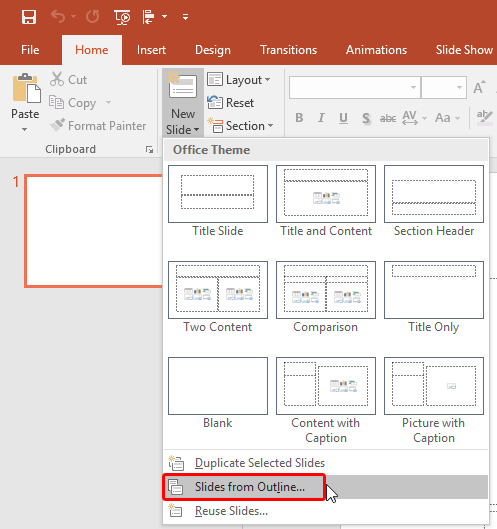
Task: Toggle Italic formatting
Action: [x=322, y=118]
